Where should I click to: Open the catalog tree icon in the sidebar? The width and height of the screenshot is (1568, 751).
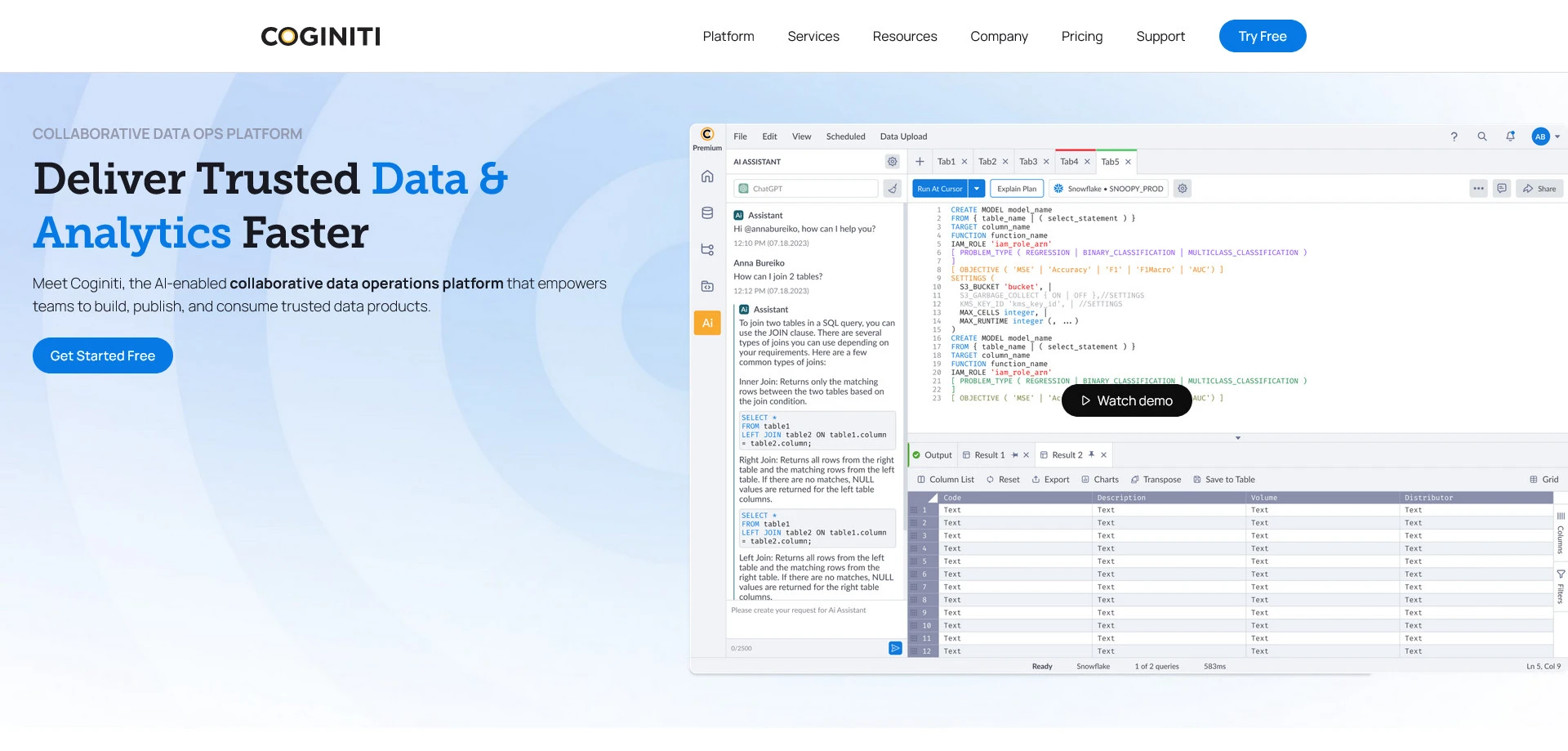(707, 249)
